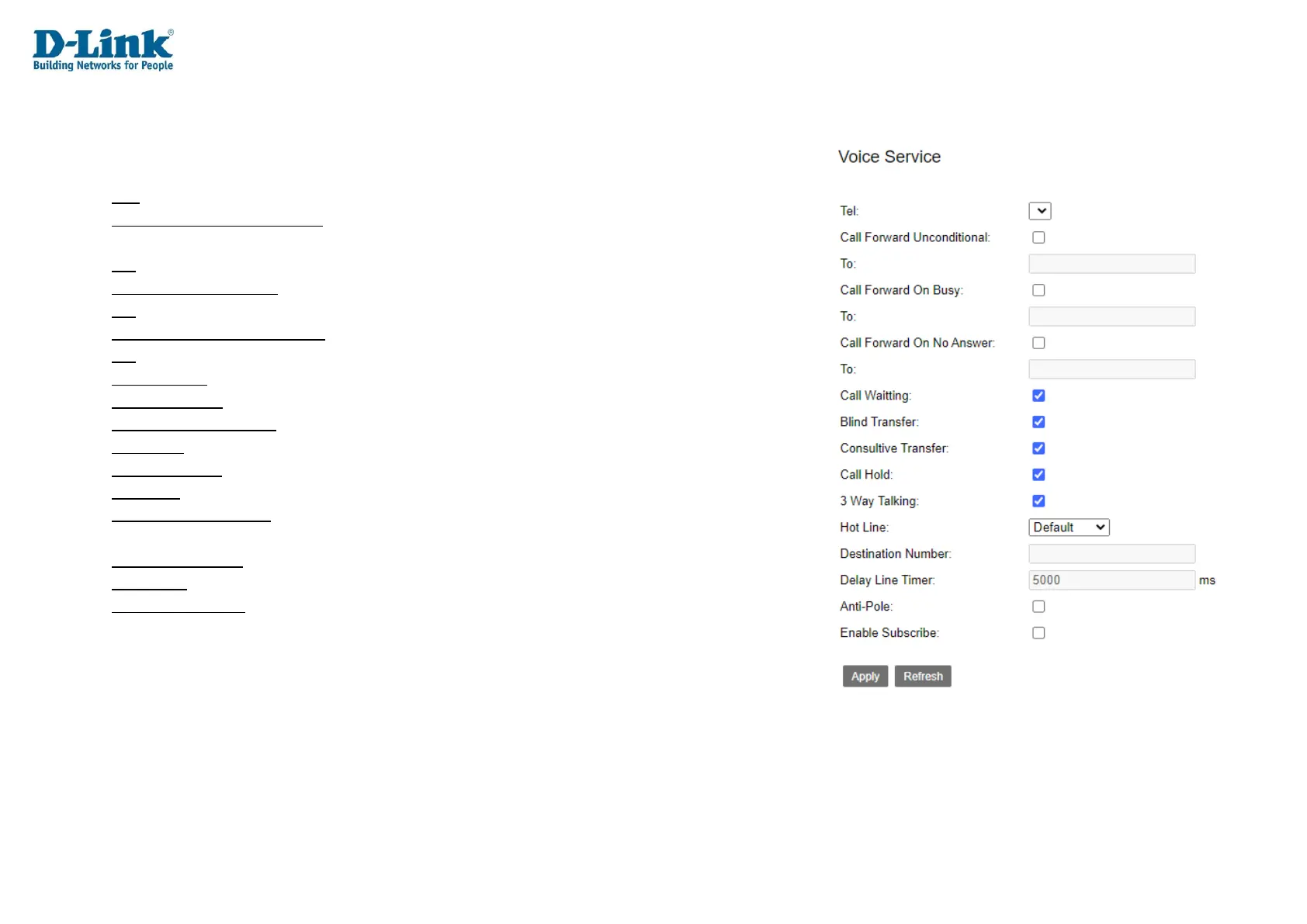The height and width of the screenshot is (924, 1307).
Task: Uncheck the Consultive Transfer checkbox
Action: click(x=1038, y=448)
